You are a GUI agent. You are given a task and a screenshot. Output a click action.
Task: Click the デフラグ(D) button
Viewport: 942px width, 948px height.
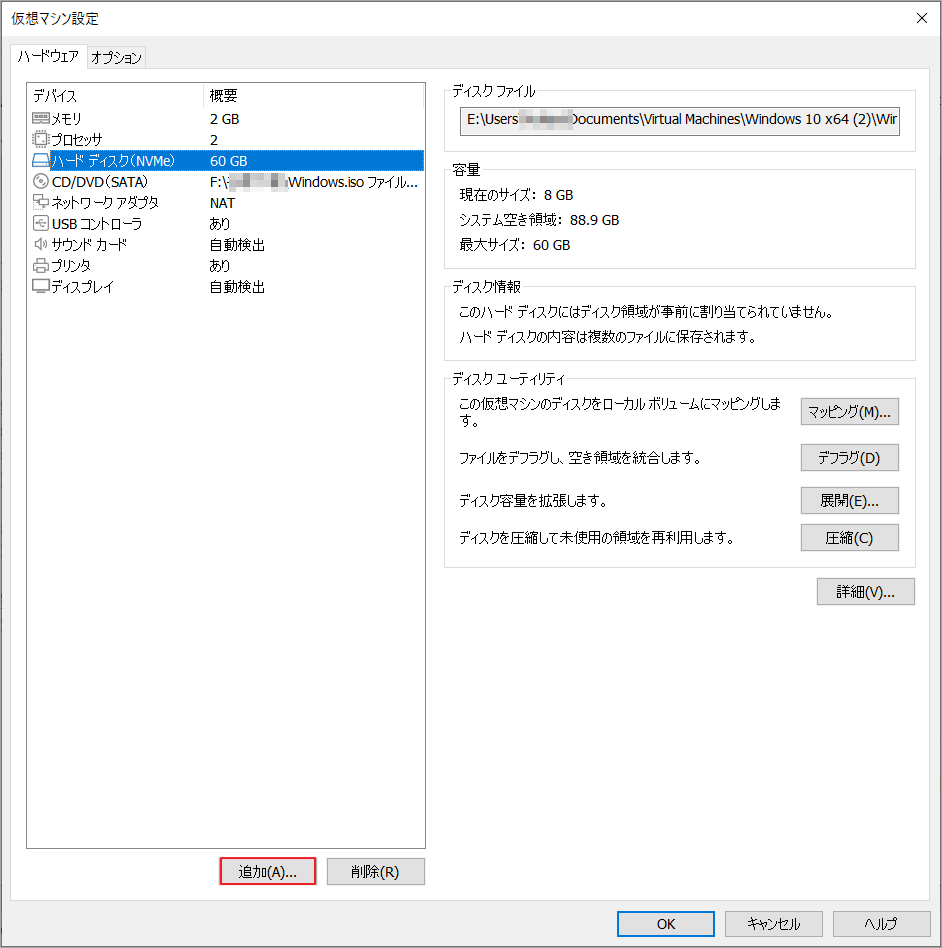(849, 458)
